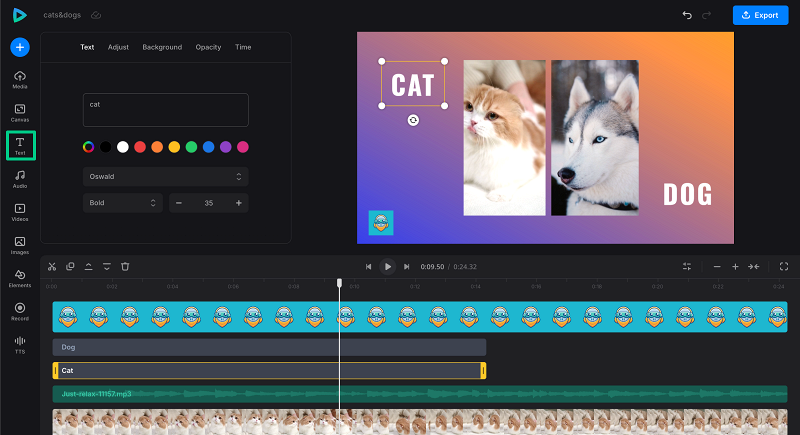Zoom out the timeline
This screenshot has width=800, height=435.
click(717, 267)
